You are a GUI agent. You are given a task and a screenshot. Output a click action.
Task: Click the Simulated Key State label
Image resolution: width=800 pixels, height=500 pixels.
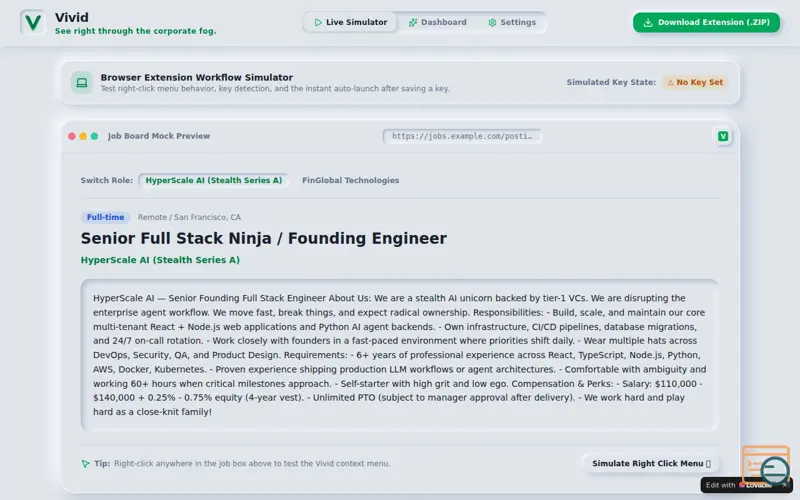click(611, 82)
